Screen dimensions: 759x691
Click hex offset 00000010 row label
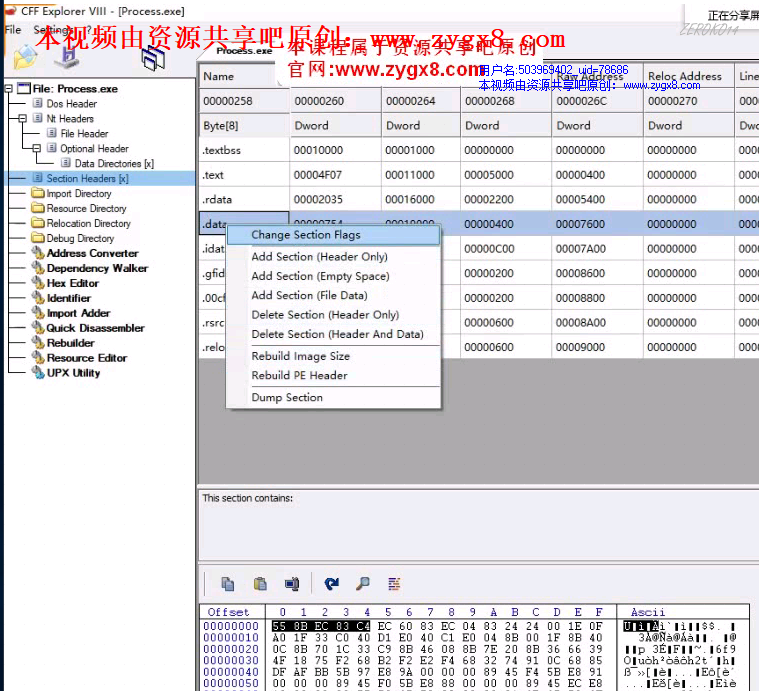tap(231, 637)
